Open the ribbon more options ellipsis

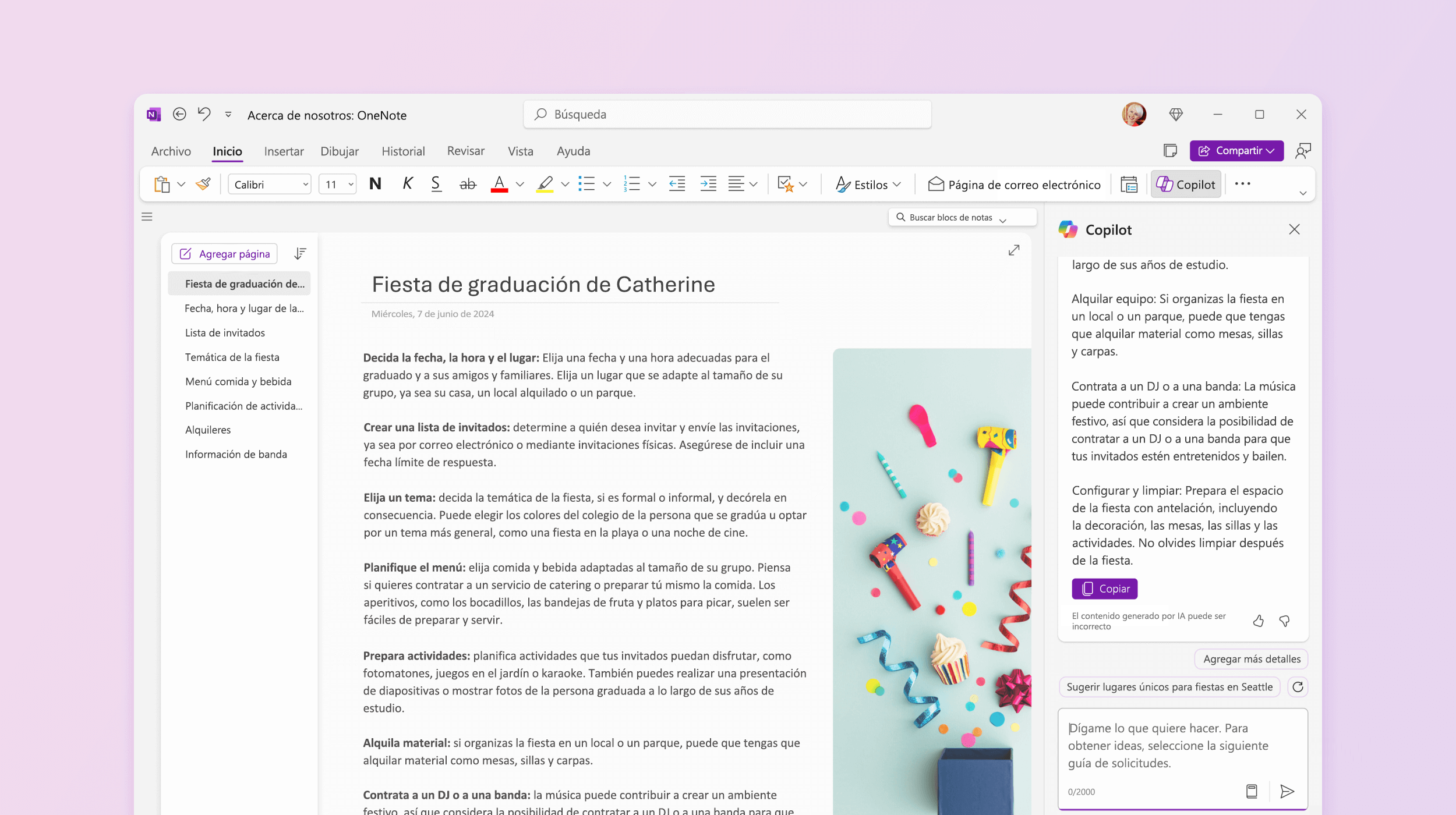1242,184
